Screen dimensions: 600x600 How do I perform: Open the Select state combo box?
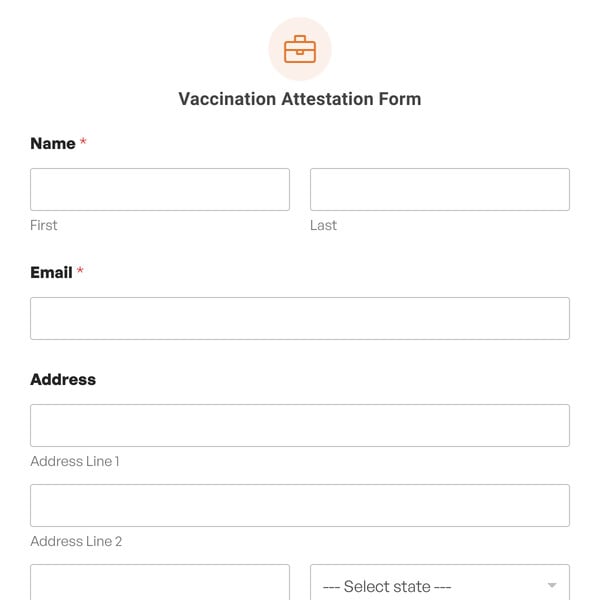[x=430, y=586]
